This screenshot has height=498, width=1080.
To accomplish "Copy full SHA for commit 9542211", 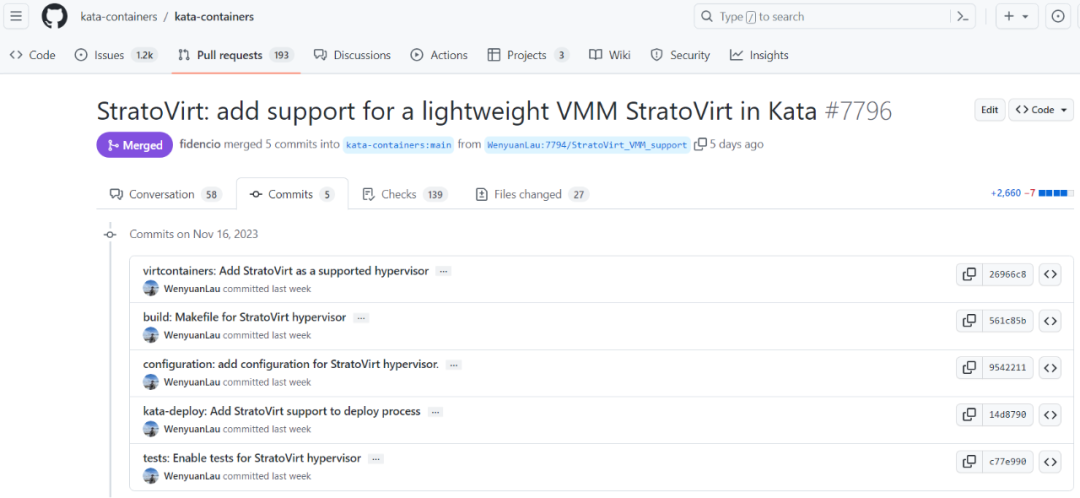I will pos(968,367).
